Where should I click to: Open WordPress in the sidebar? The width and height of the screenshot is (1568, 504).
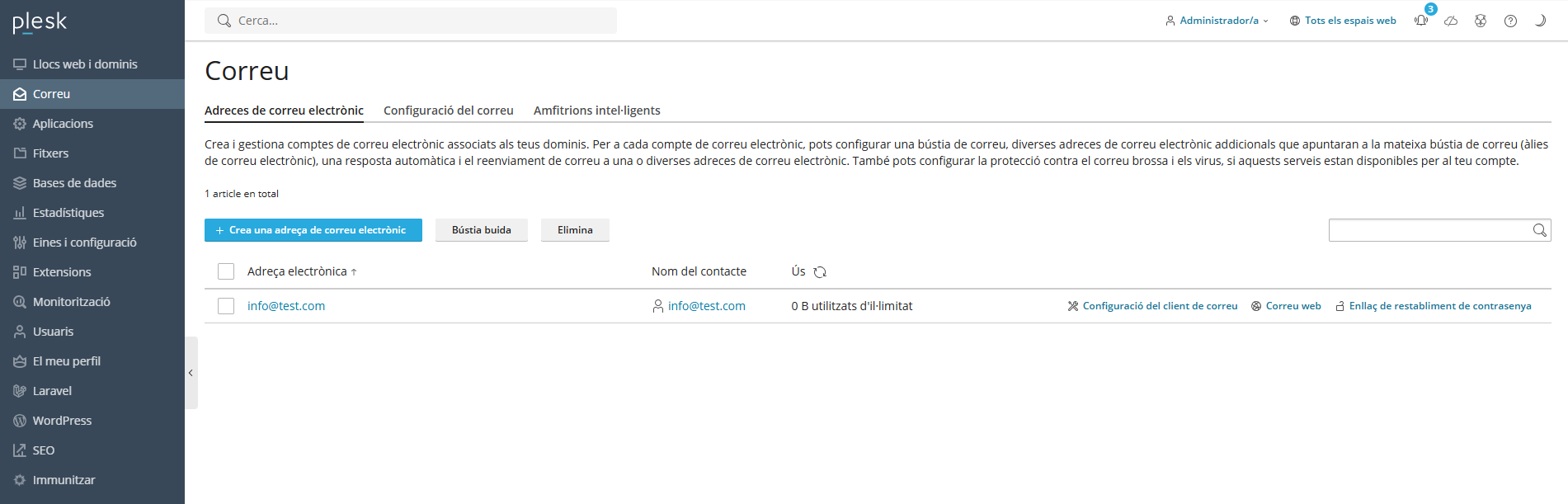tap(62, 421)
